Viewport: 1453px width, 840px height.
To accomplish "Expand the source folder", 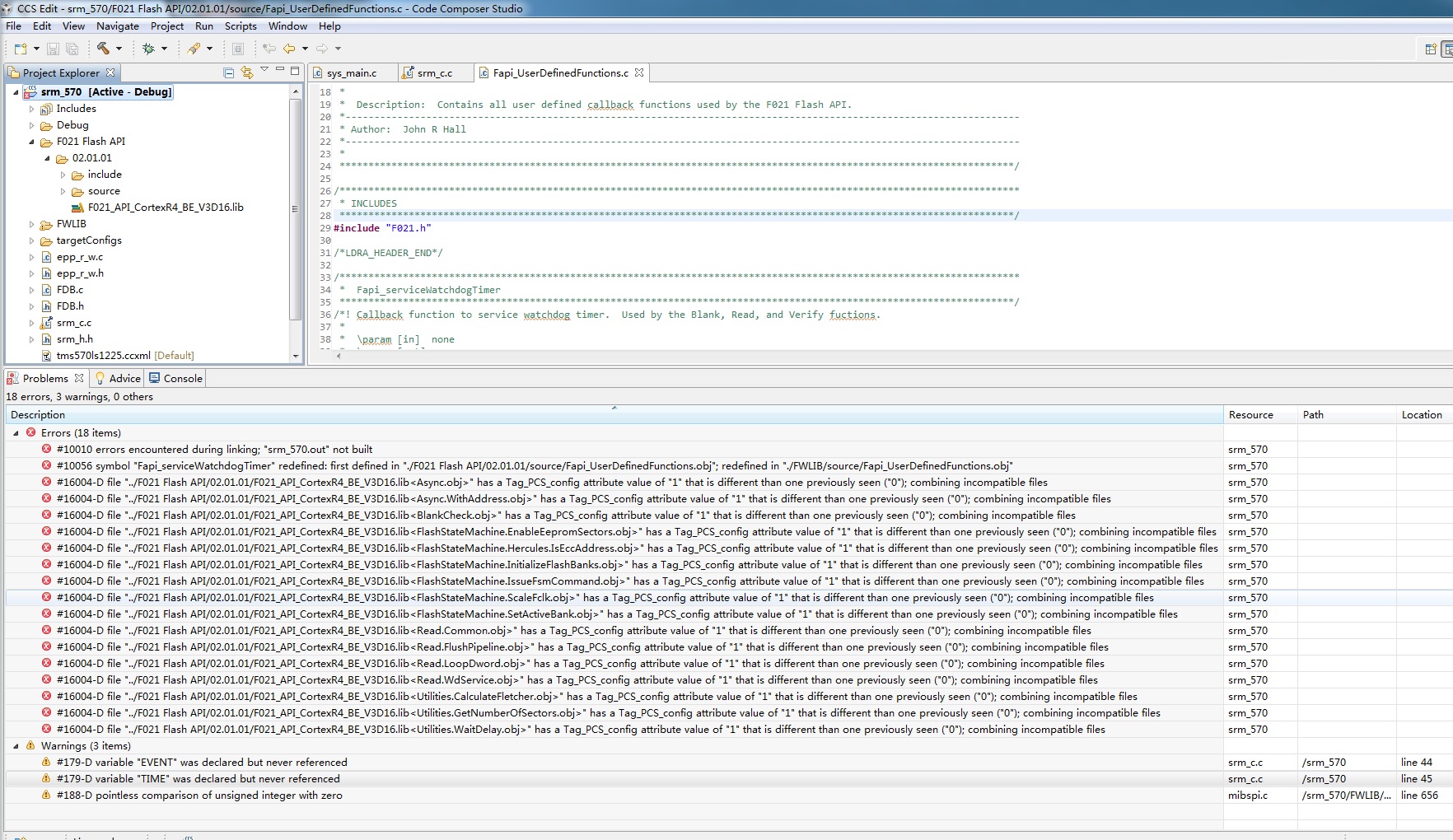I will 63,191.
